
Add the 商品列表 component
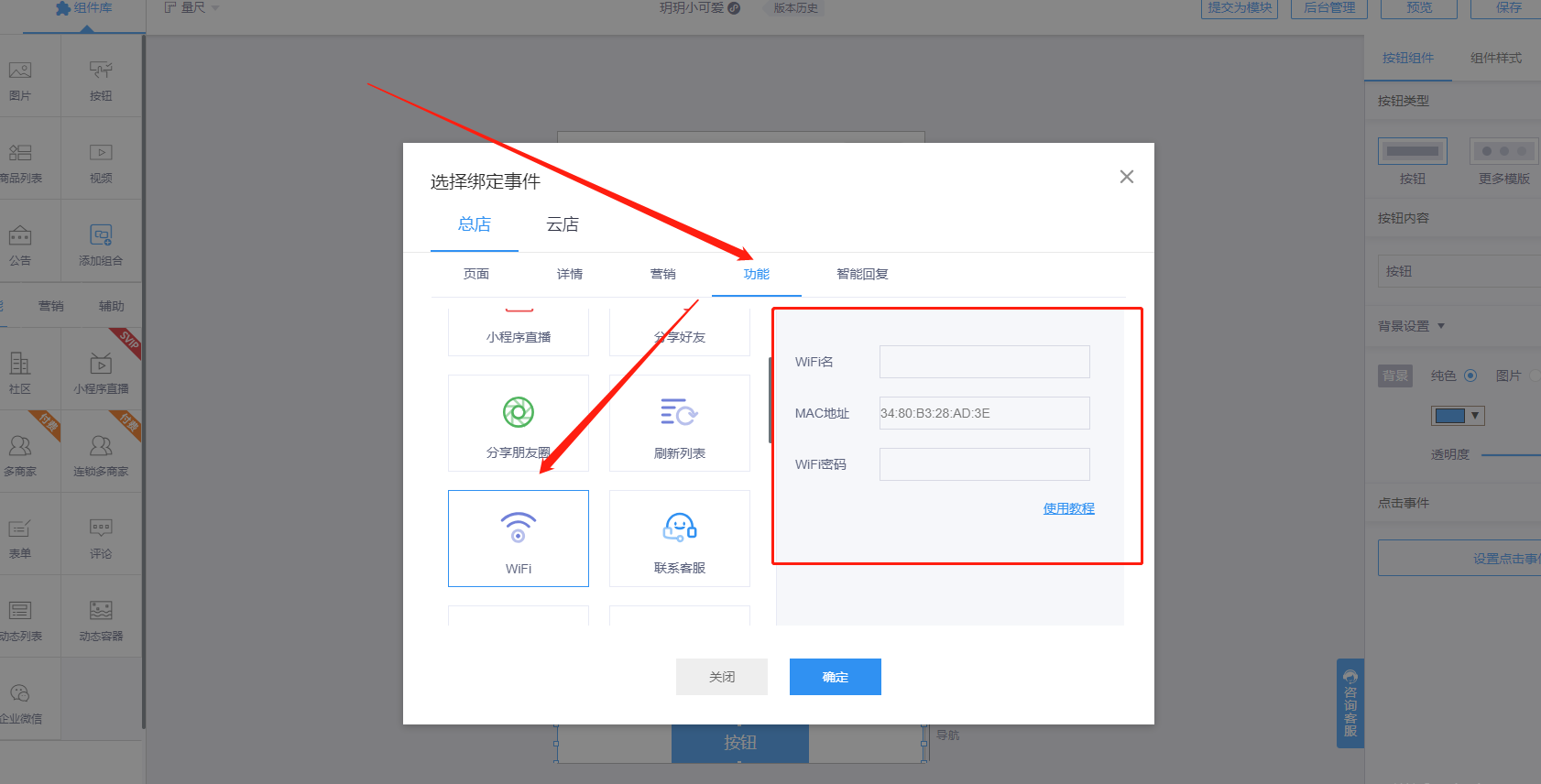click(20, 162)
